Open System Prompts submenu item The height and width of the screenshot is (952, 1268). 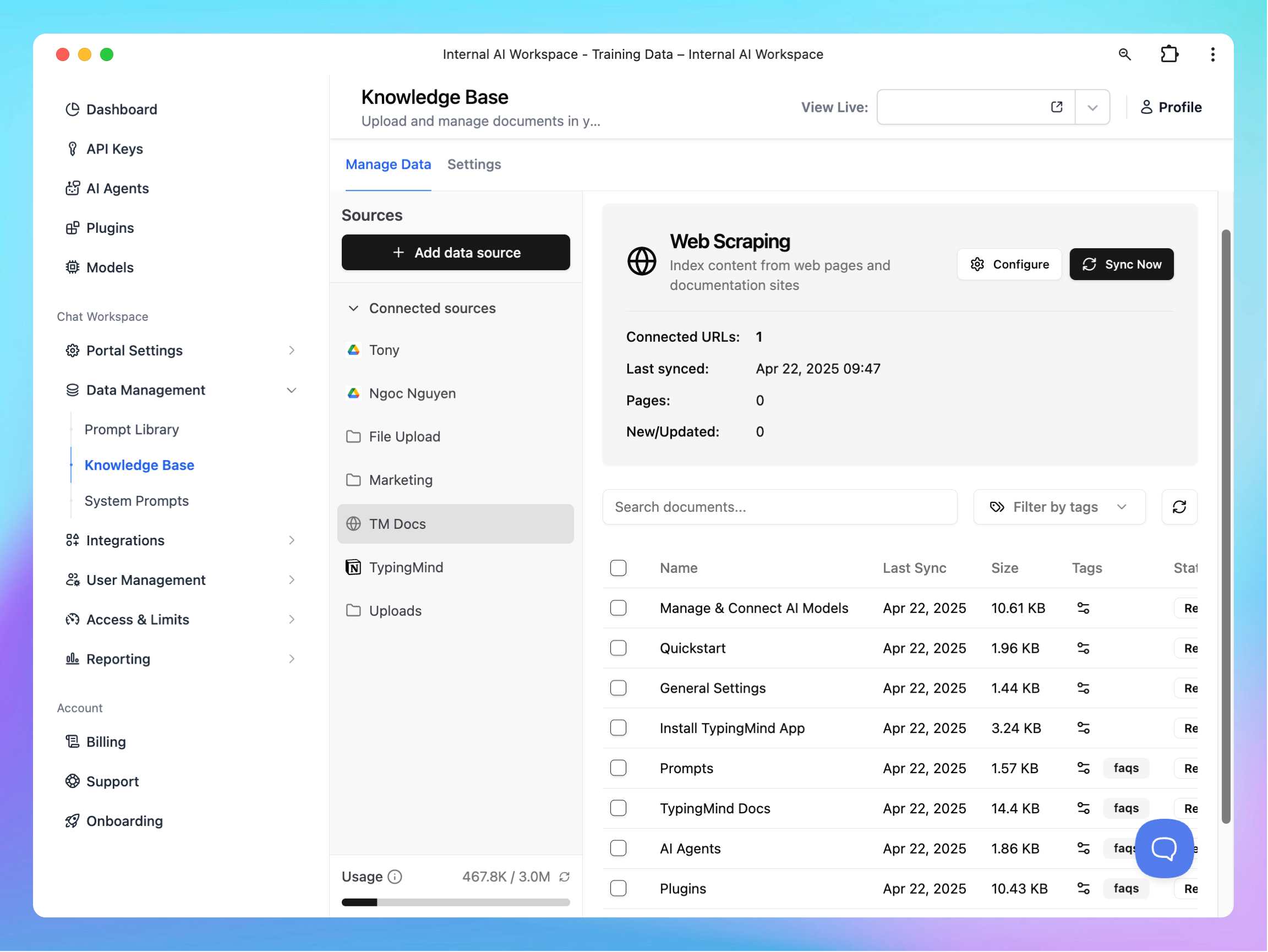(x=136, y=501)
